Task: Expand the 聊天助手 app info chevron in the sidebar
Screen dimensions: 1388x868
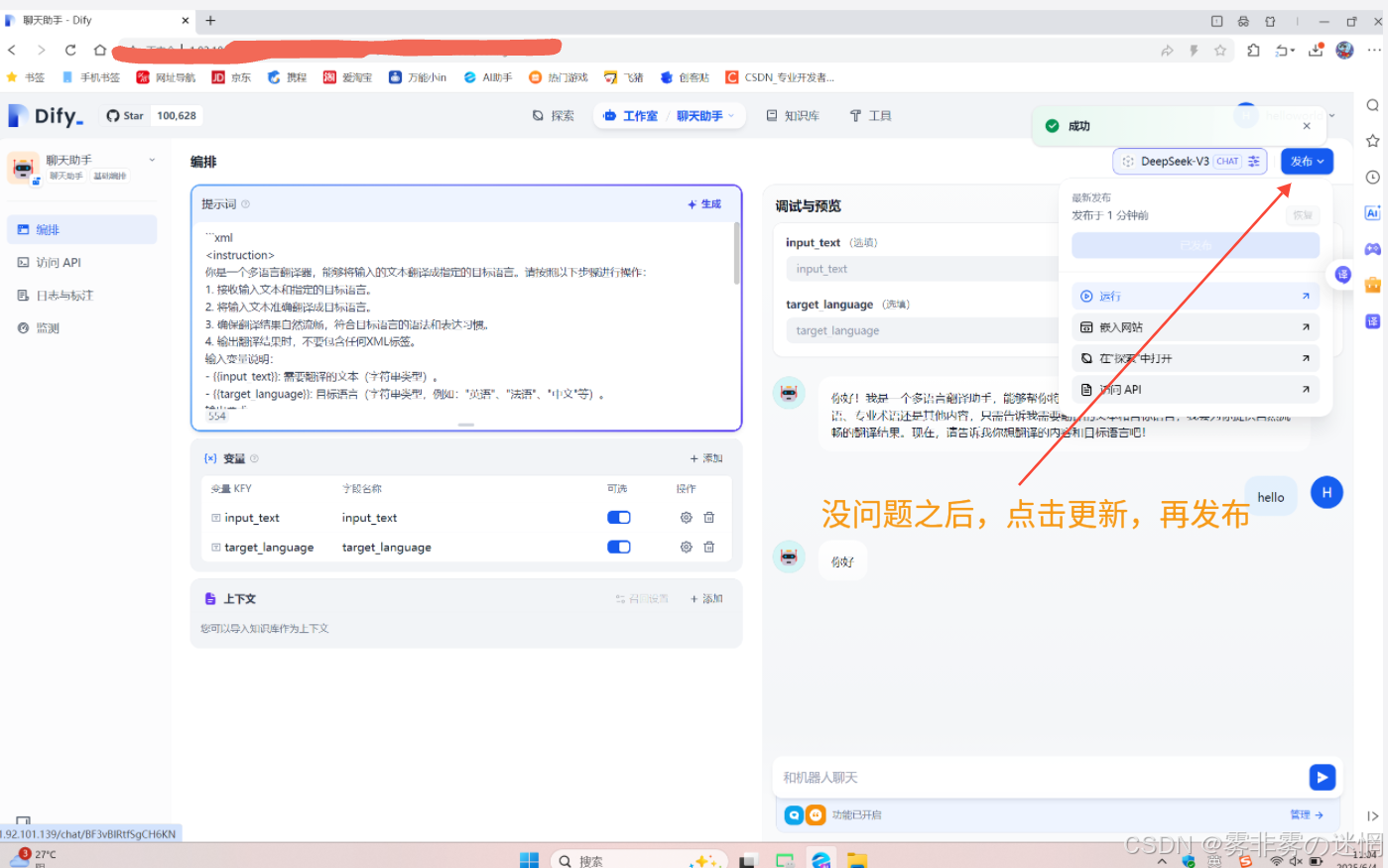Action: 152,160
